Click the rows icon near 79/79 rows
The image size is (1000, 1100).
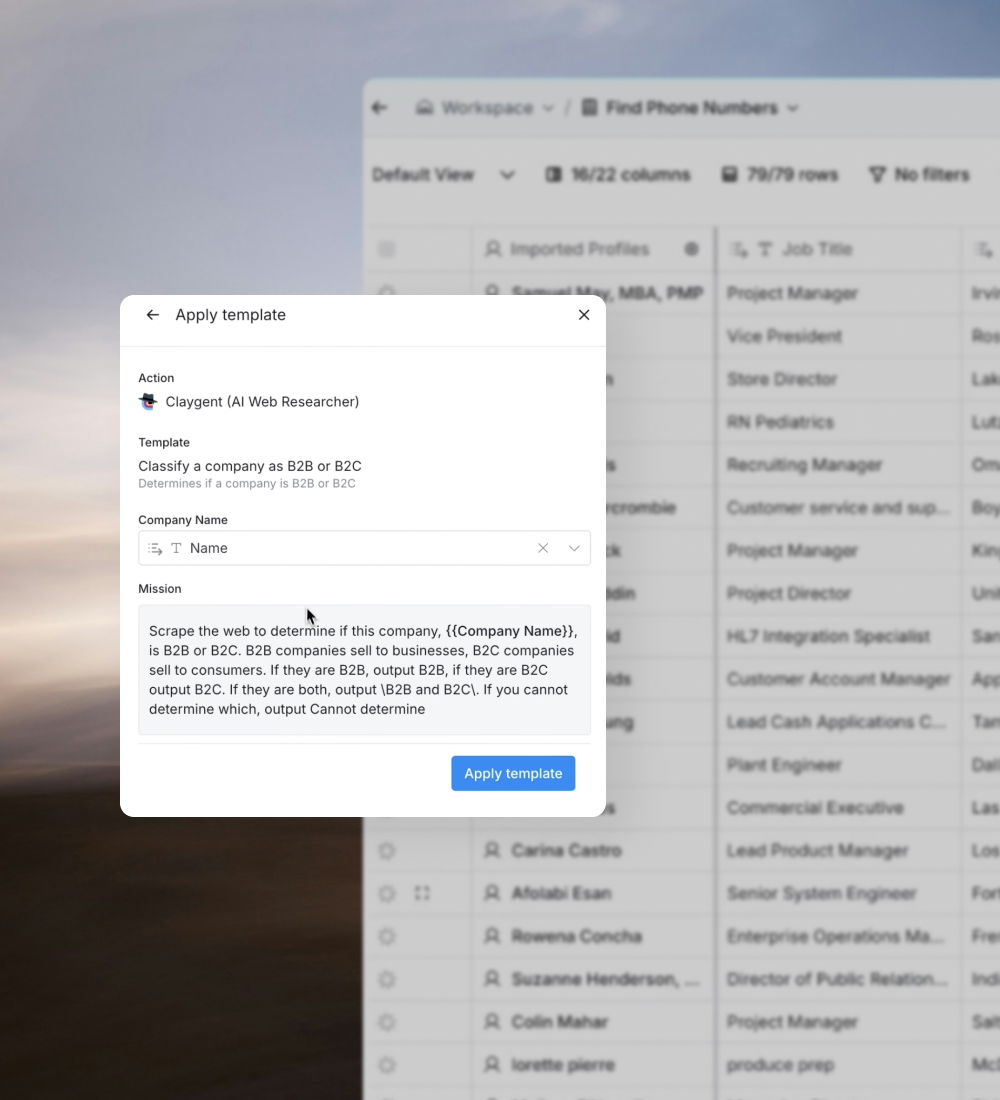point(729,174)
